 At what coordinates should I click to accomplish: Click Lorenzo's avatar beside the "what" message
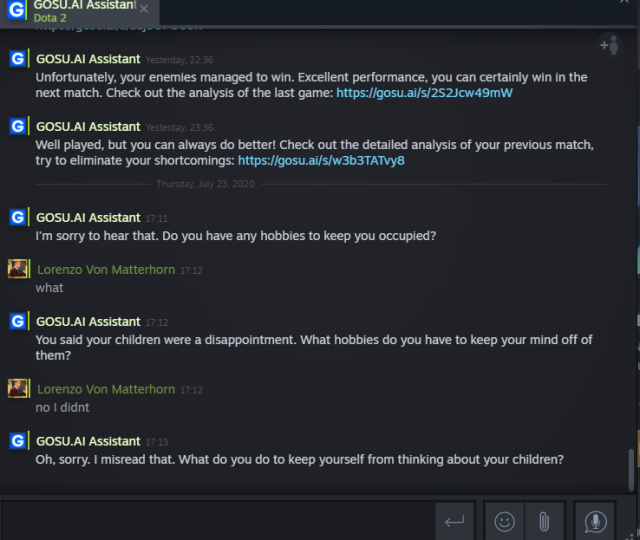click(x=17, y=269)
